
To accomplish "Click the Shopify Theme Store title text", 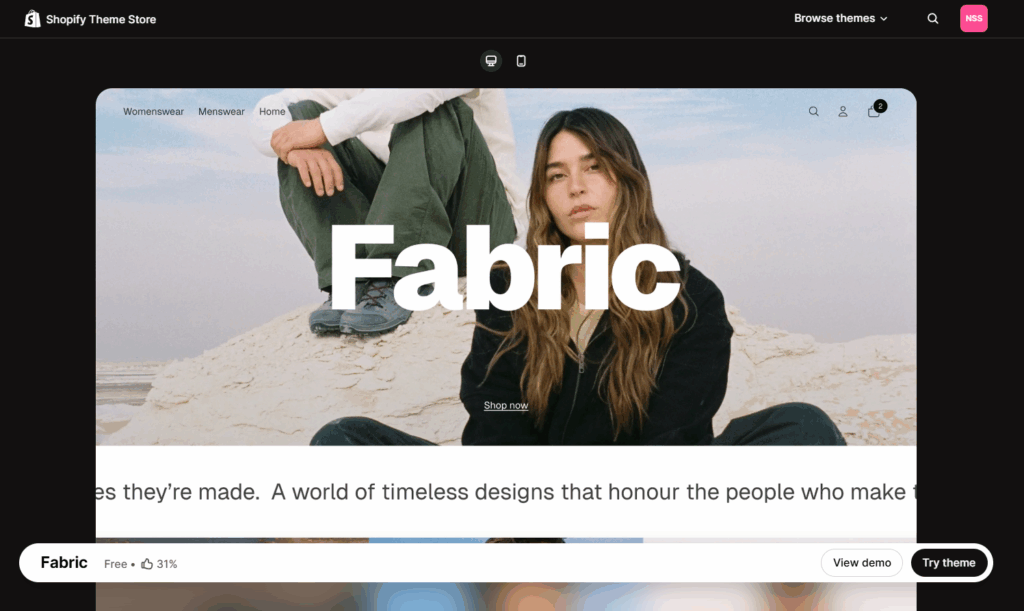I will pos(101,19).
